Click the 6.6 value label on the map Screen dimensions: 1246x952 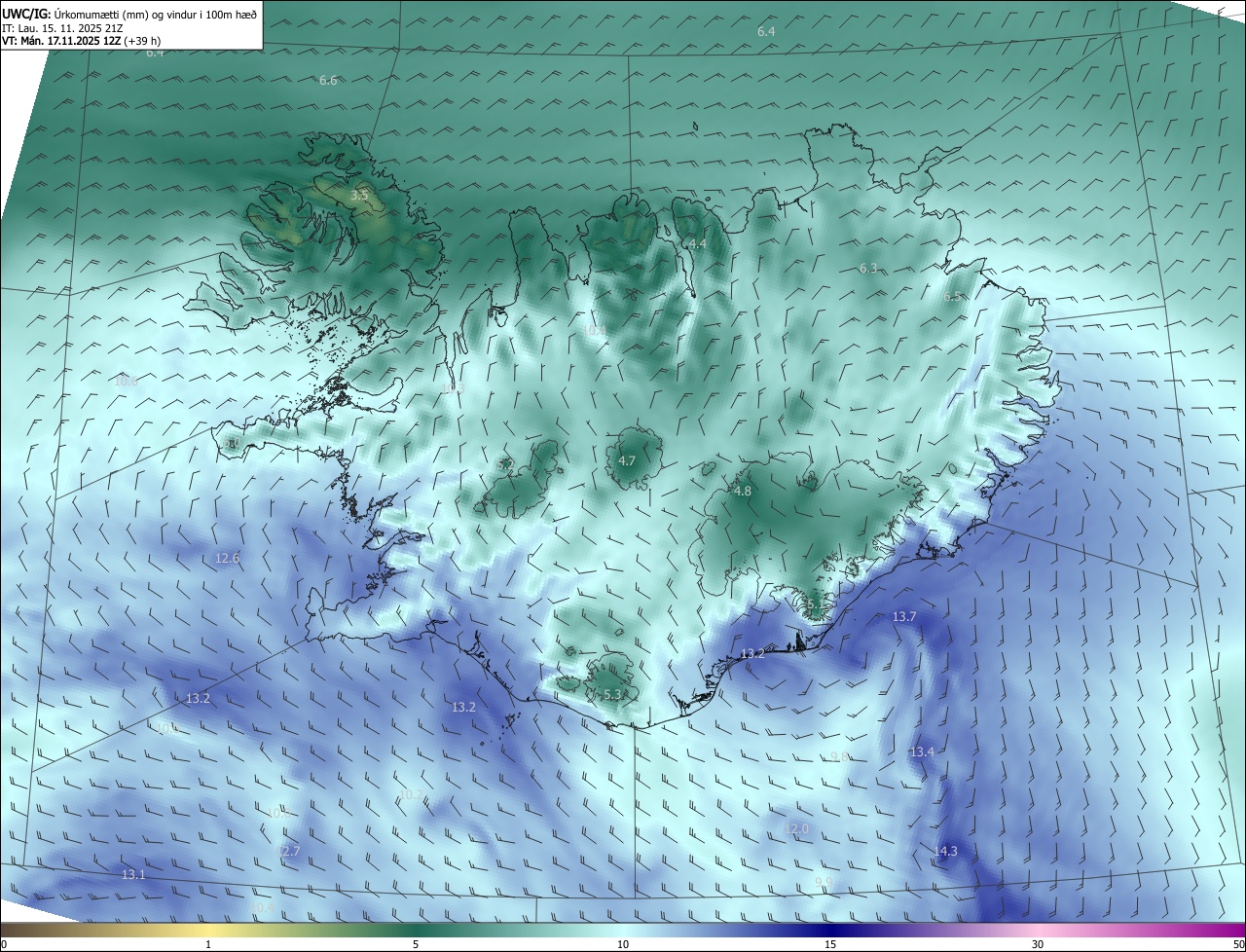[328, 80]
